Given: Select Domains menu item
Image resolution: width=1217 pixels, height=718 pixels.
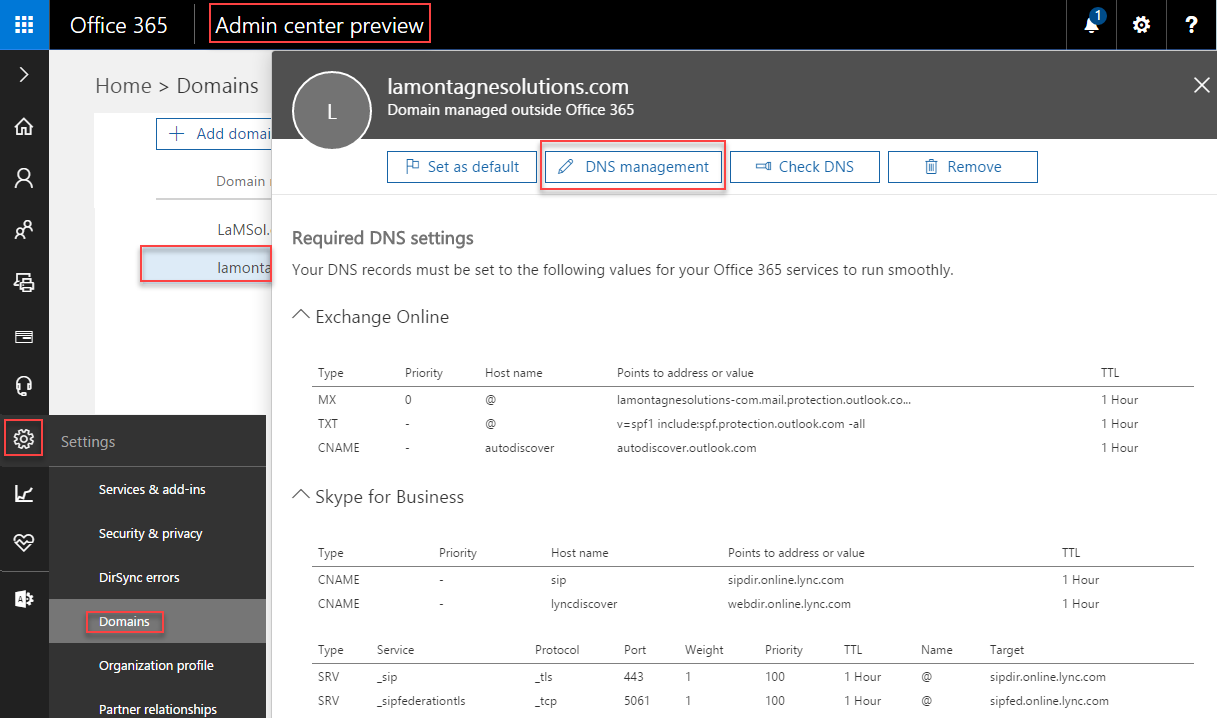Looking at the screenshot, I should [x=124, y=621].
